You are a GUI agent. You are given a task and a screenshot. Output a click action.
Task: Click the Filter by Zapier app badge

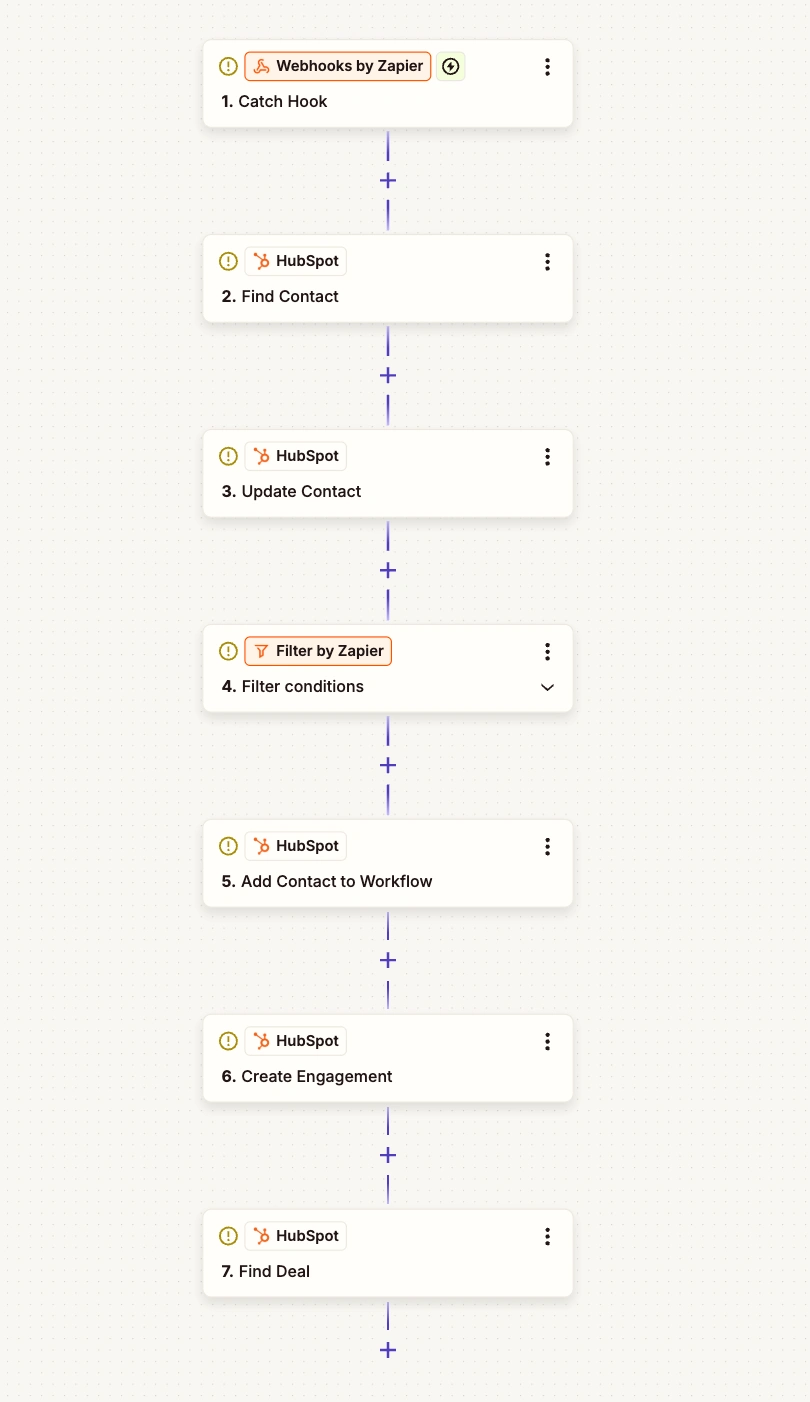(x=318, y=652)
